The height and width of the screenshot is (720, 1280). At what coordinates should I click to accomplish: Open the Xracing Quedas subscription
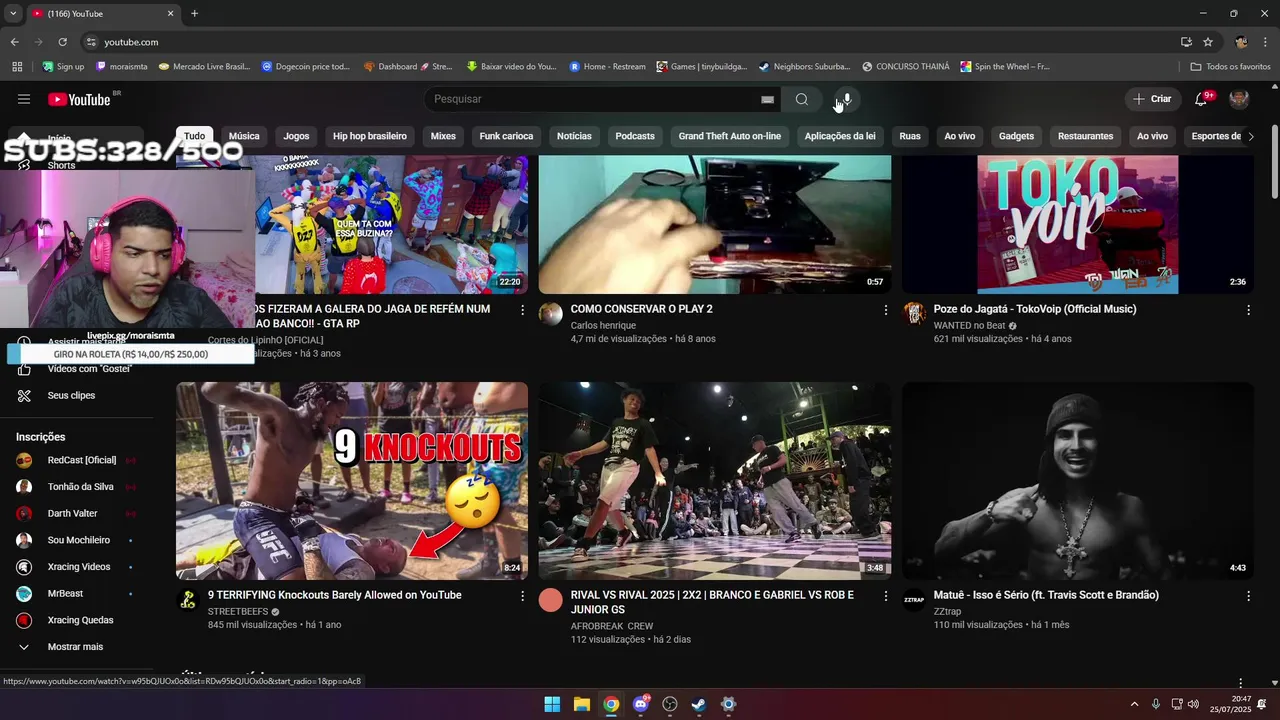click(80, 620)
